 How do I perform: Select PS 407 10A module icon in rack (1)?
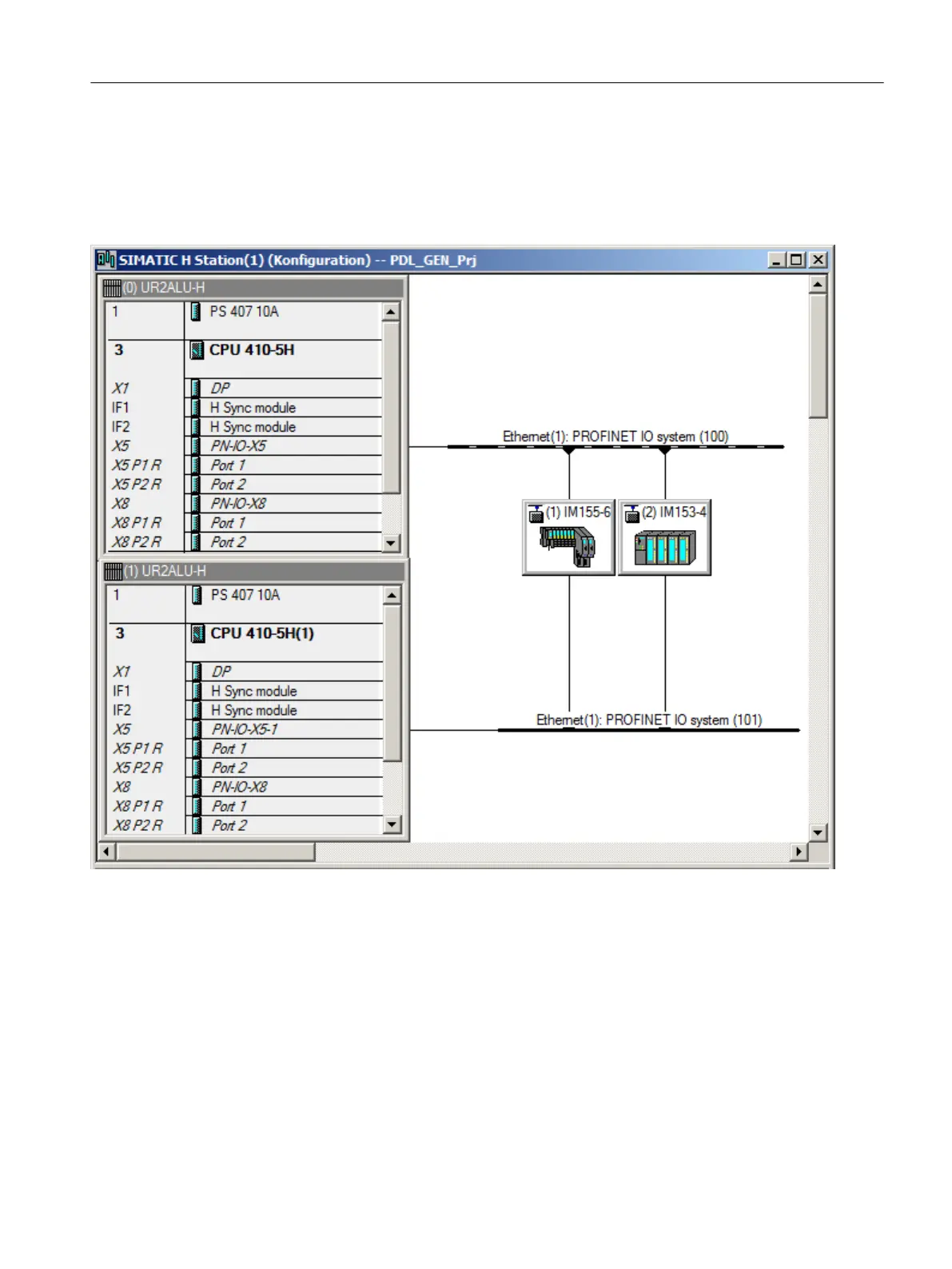197,595
